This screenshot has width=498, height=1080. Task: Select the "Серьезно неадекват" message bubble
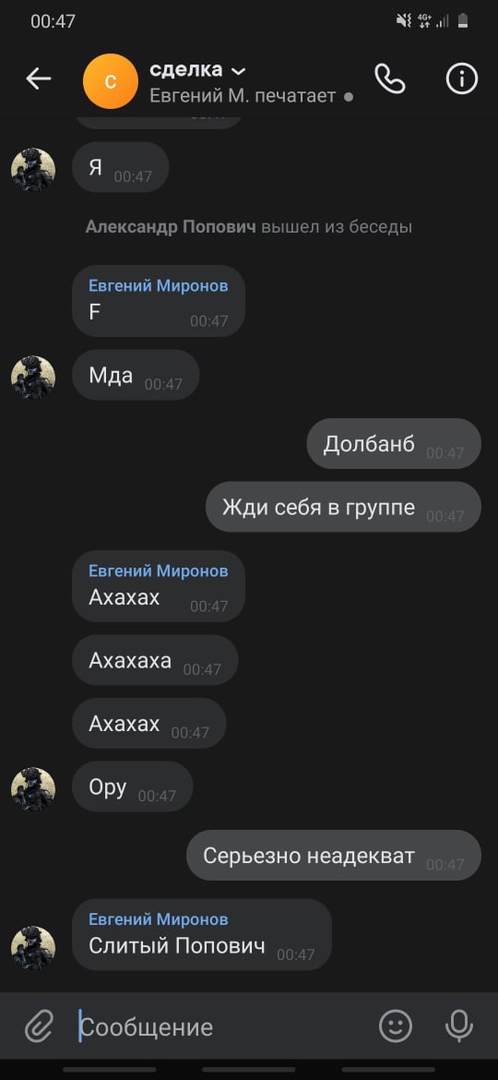click(x=334, y=855)
